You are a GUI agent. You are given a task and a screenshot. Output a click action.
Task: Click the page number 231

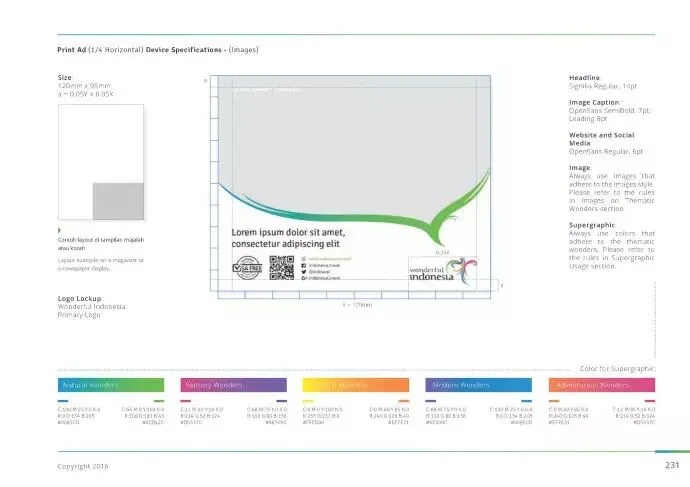(672, 465)
